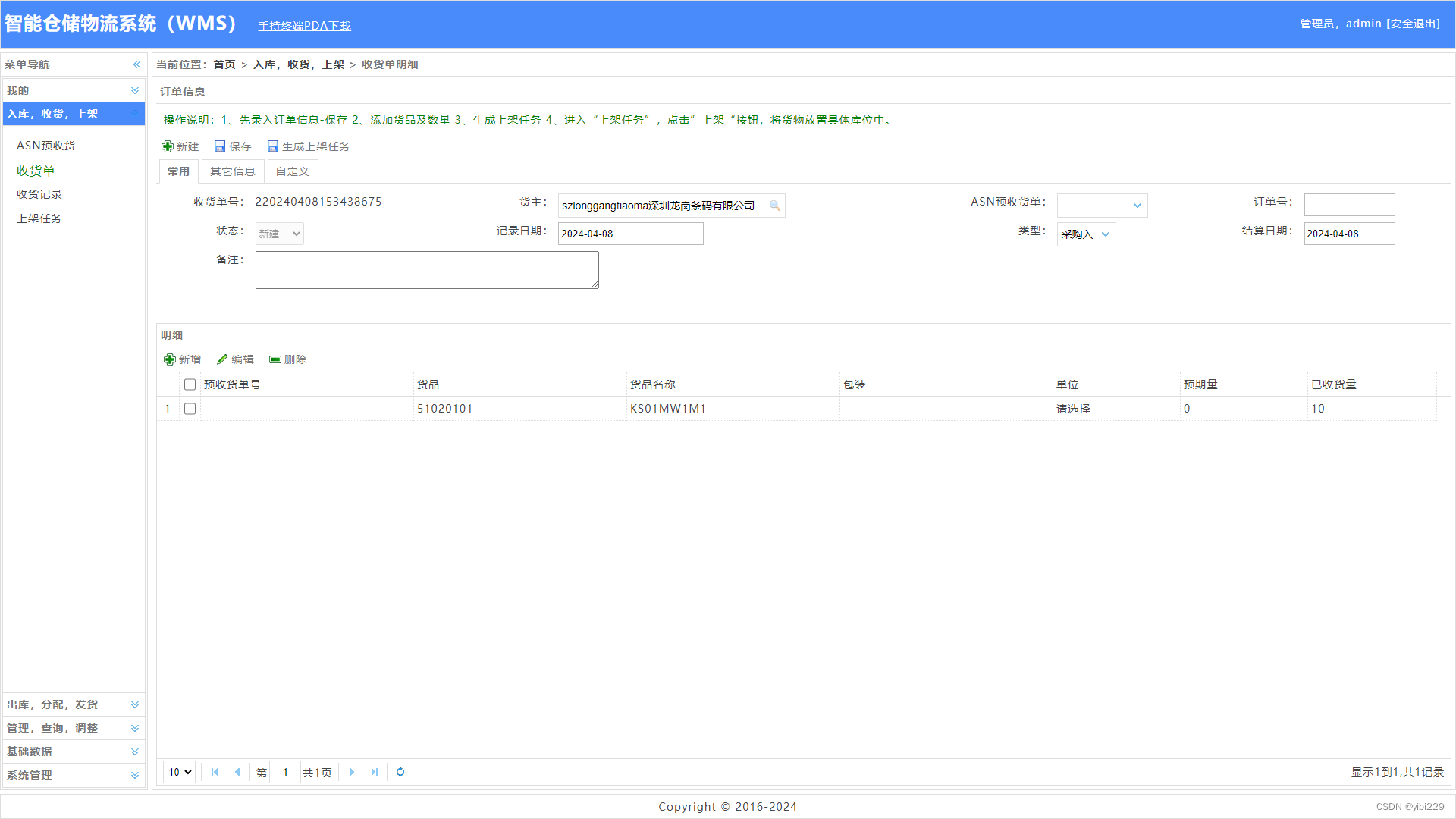
Task: Click the 生成上架任务 icon
Action: [273, 146]
